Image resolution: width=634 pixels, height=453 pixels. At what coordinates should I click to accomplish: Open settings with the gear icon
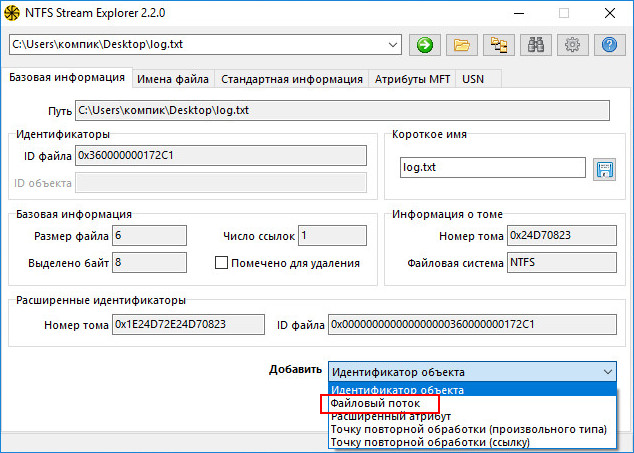coord(573,44)
